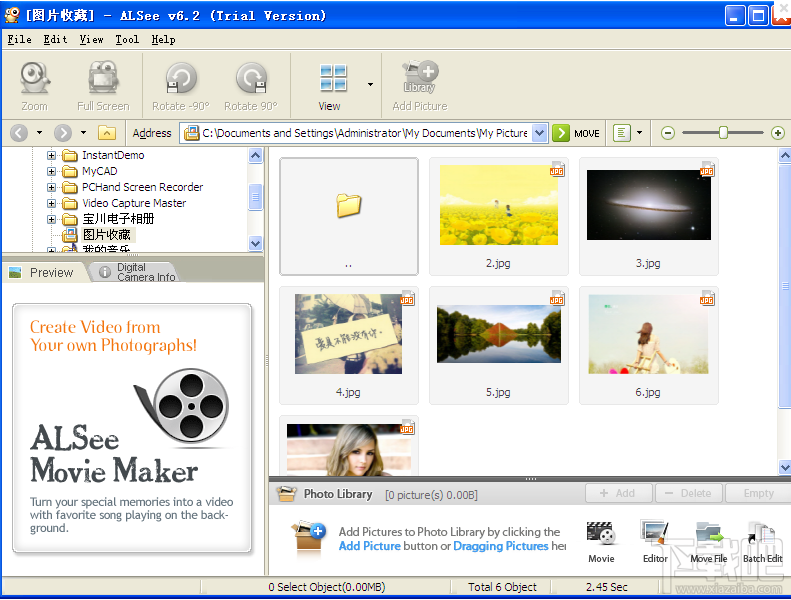Image resolution: width=791 pixels, height=600 pixels.
Task: Expand the MyCAD folder node
Action: pos(51,172)
